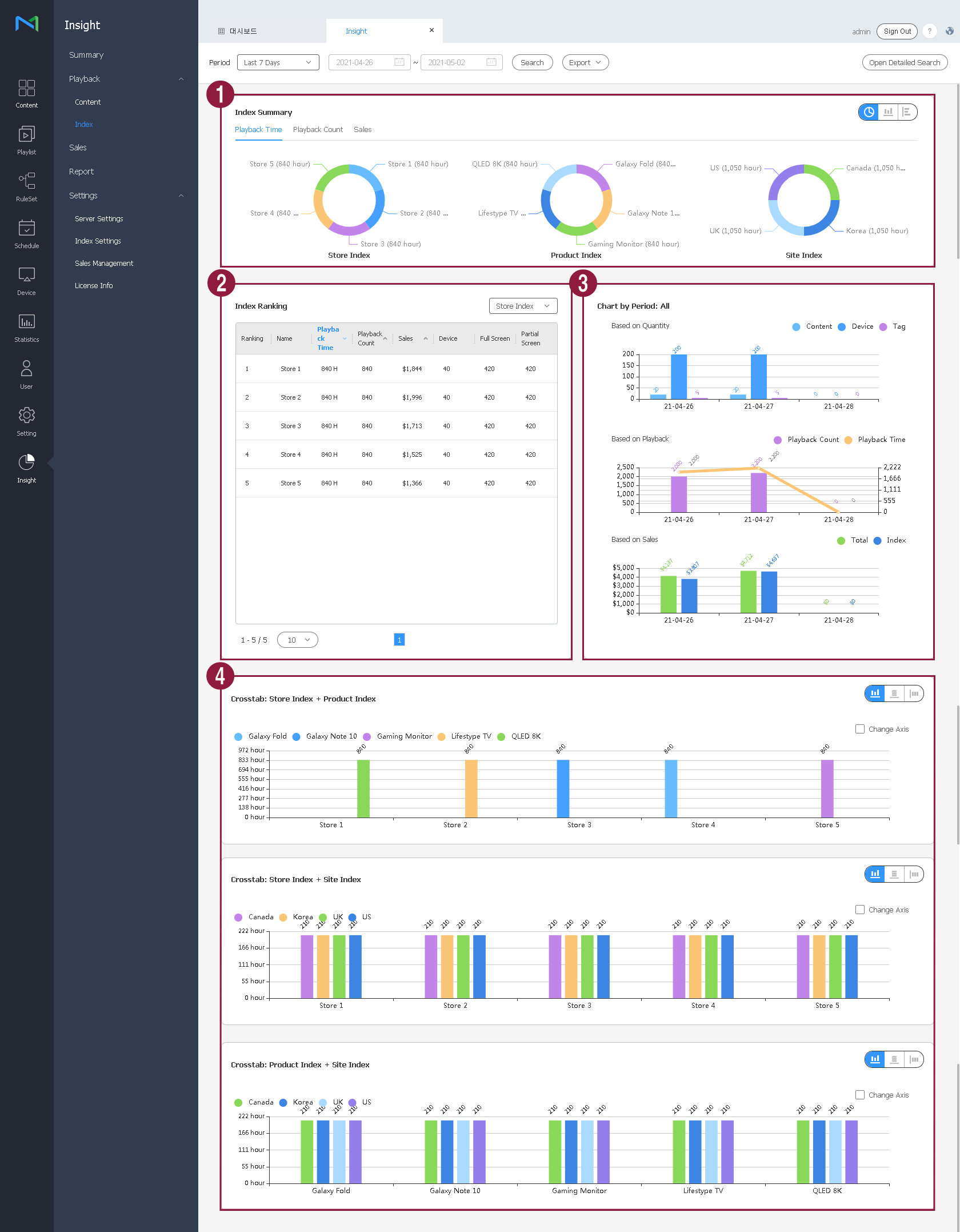
Task: Switch to the Playback Count tab
Action: 318,130
